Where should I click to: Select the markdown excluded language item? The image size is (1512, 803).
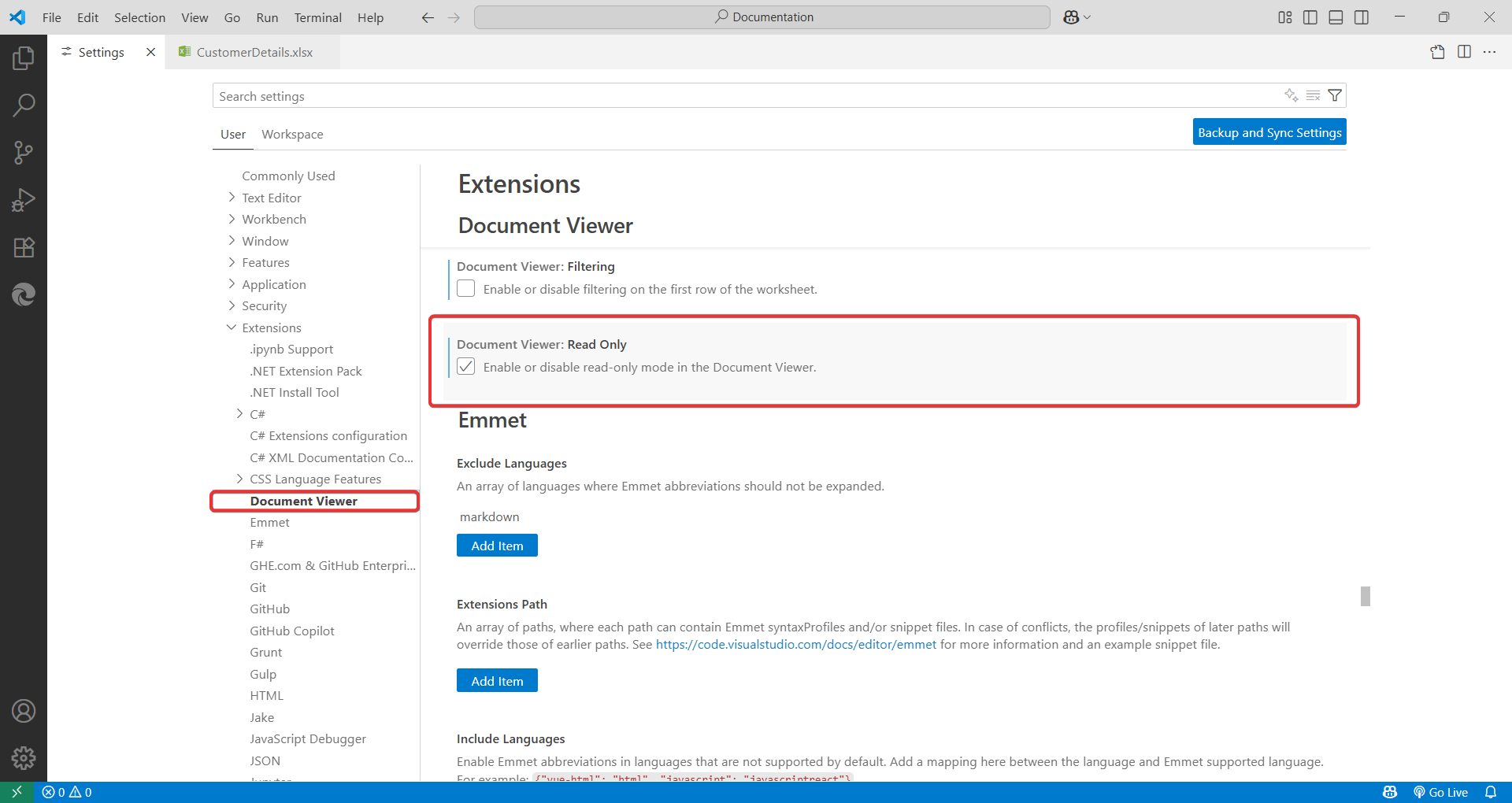tap(490, 516)
